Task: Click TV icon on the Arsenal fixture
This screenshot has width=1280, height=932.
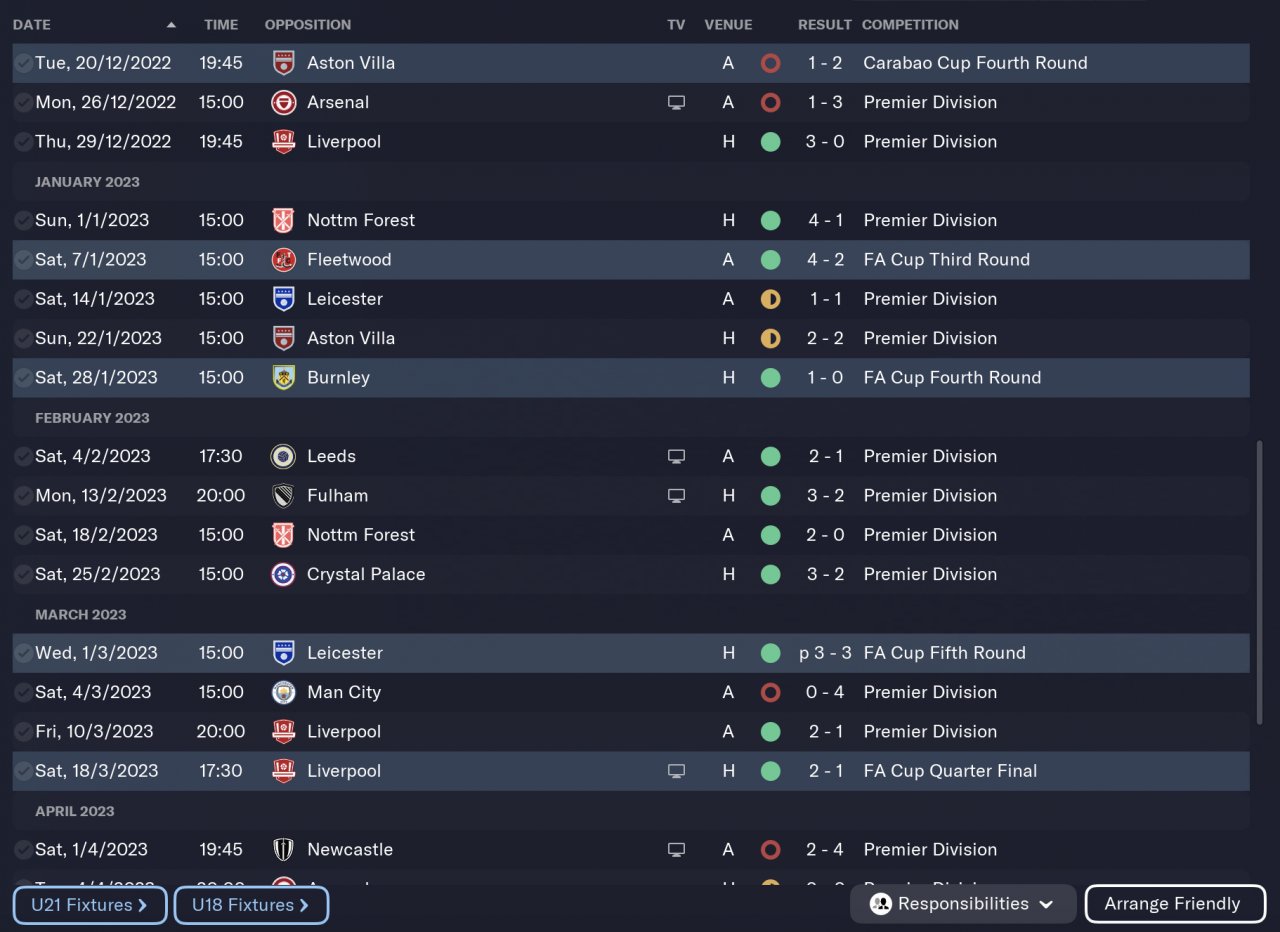Action: tap(676, 102)
